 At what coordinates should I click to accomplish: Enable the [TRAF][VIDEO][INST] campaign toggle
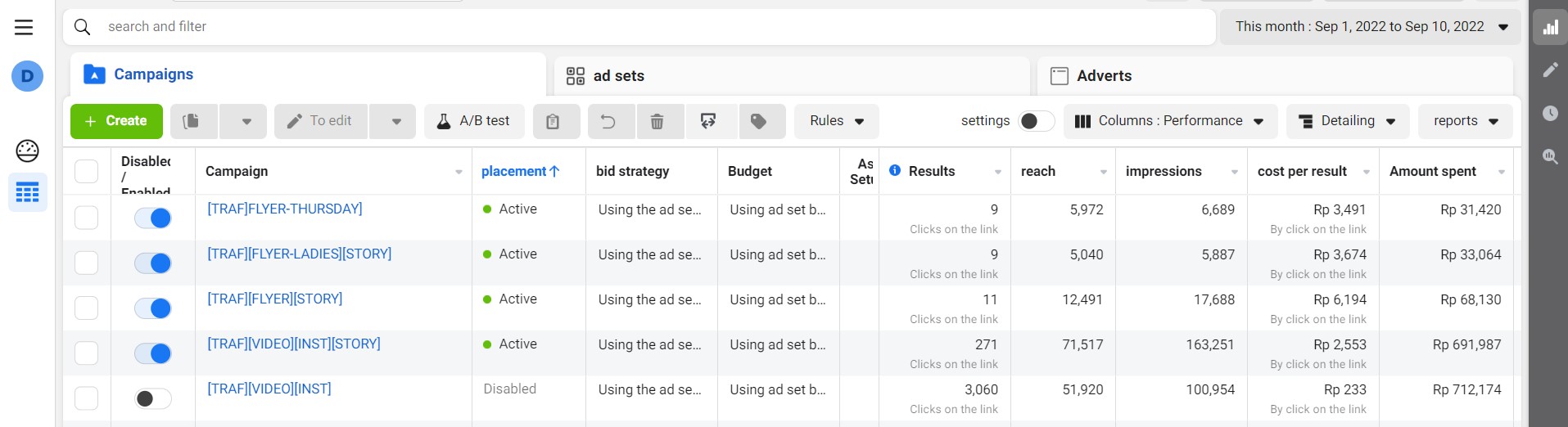152,398
